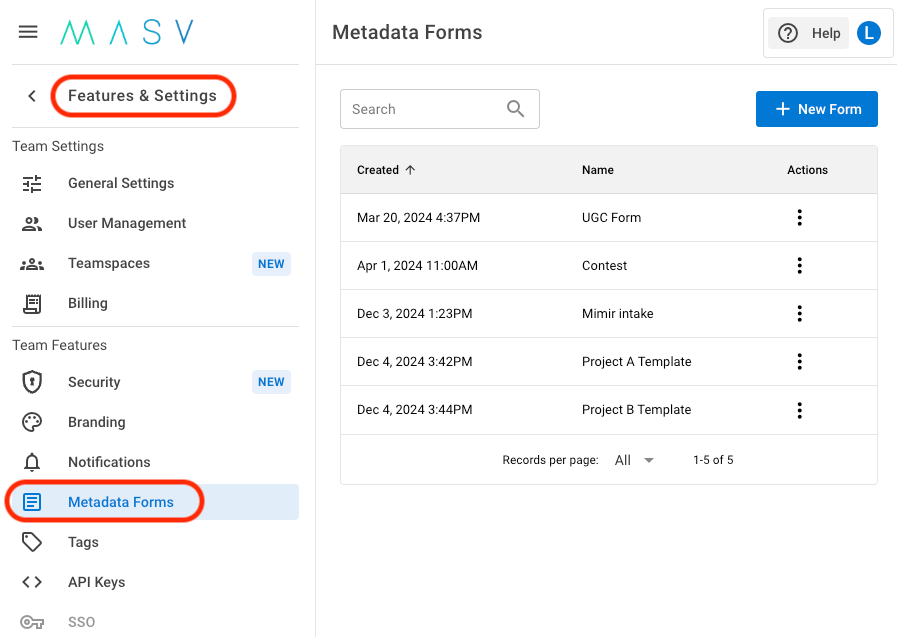Click the Help question mark icon
The height and width of the screenshot is (637, 897).
point(788,33)
